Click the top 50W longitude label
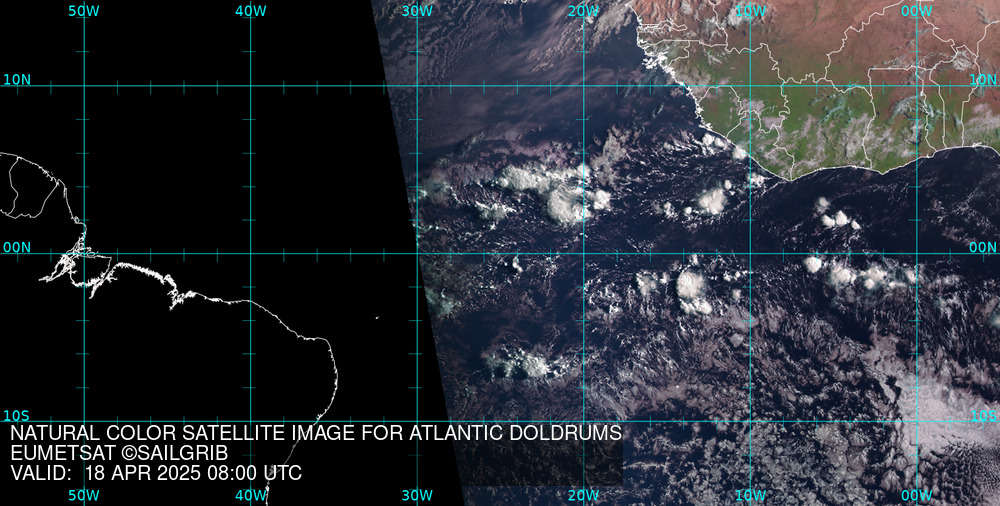Screen dimensions: 1000x506 point(84,11)
